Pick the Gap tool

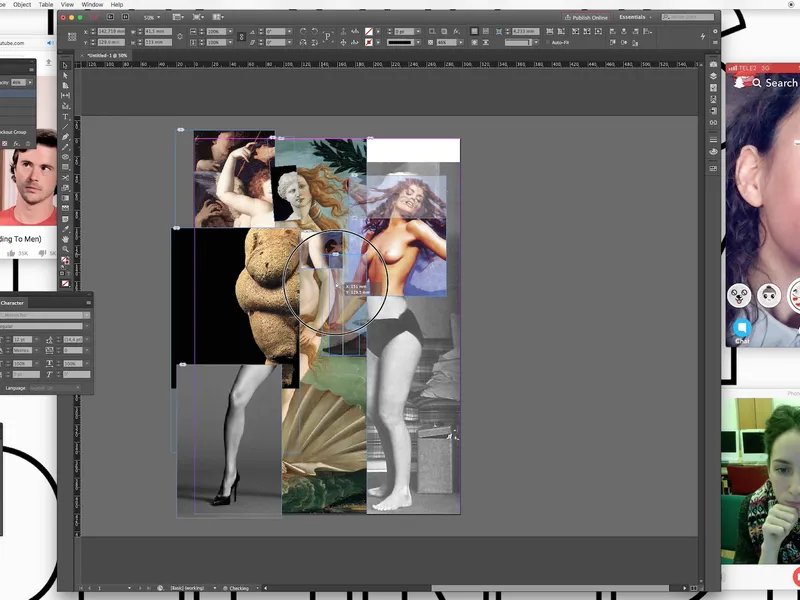coord(65,95)
